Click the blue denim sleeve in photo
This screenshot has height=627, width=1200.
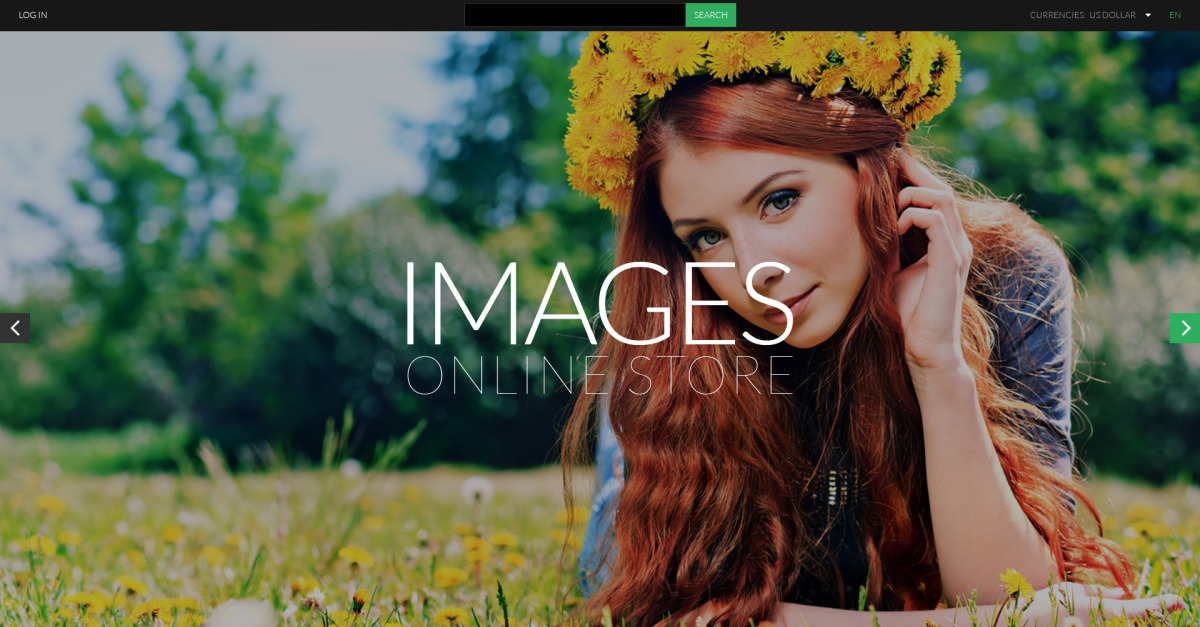[x=1040, y=340]
